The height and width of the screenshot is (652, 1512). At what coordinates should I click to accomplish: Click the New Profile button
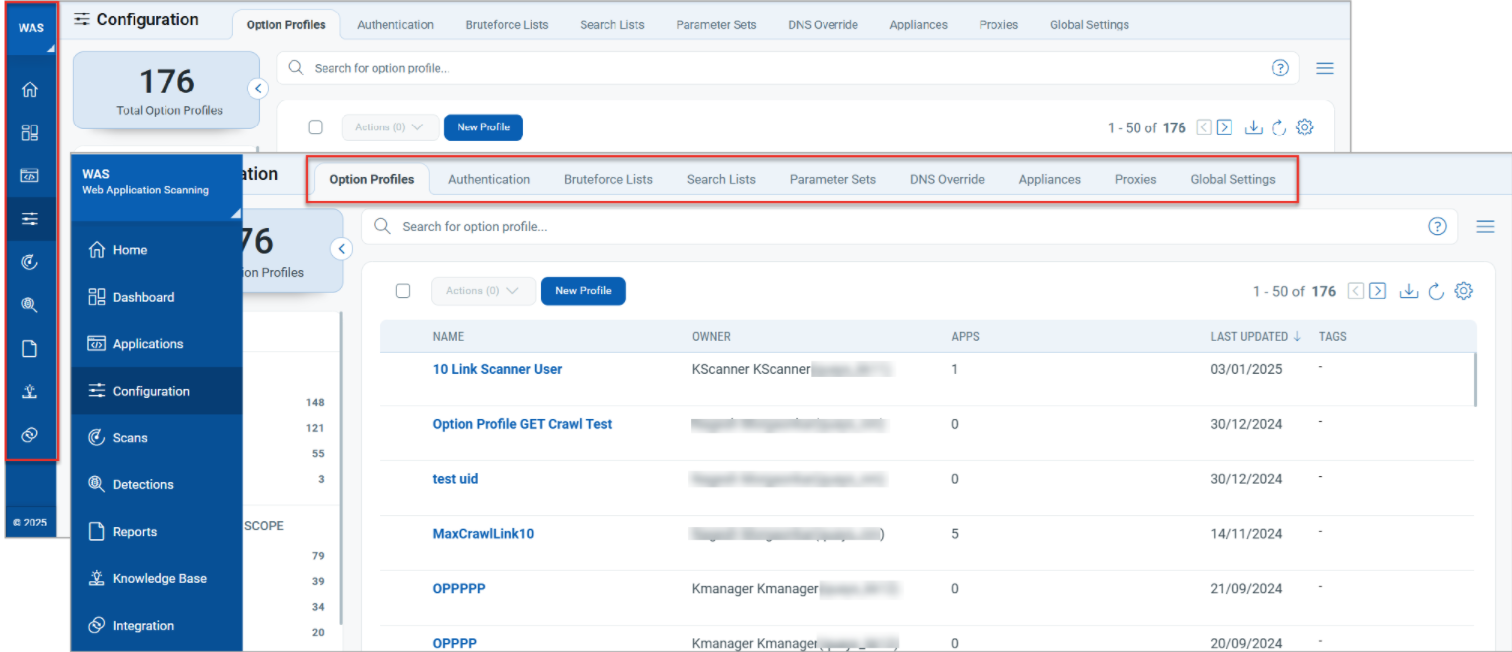[583, 290]
